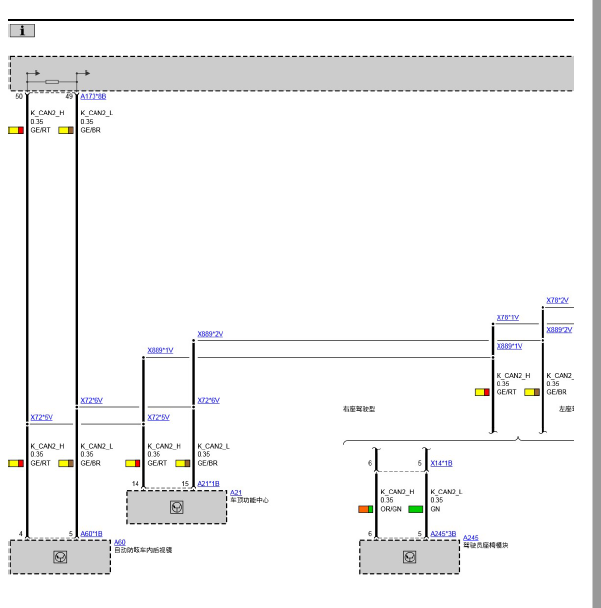Click the info icon button

[22, 31]
